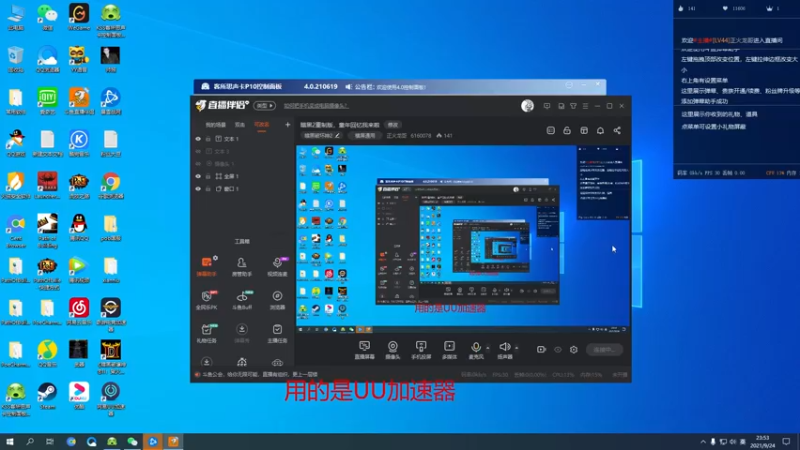The width and height of the screenshot is (800, 450).
Task: Toggle the lock on the 全屏 1 source
Action: coord(208,176)
